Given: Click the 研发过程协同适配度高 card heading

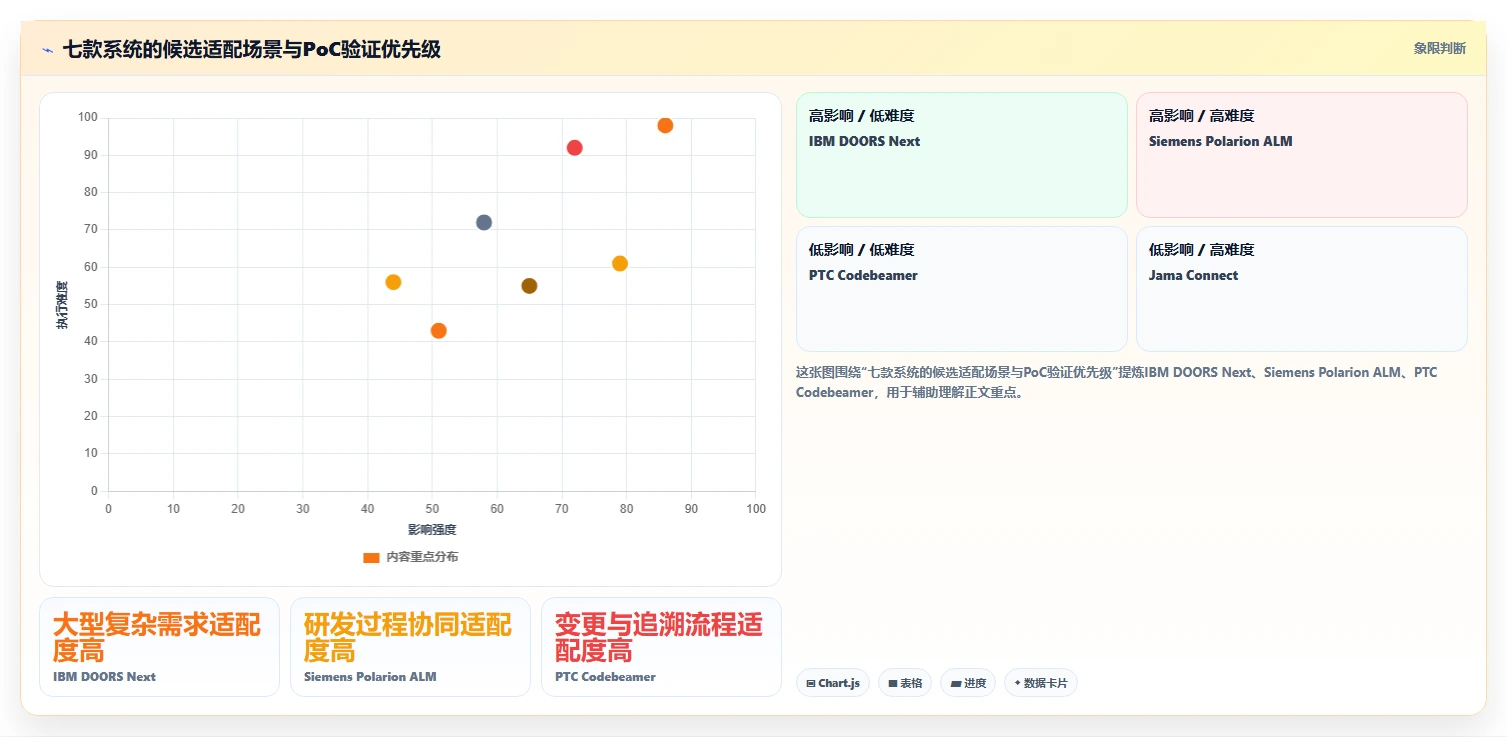Looking at the screenshot, I should tap(408, 638).
